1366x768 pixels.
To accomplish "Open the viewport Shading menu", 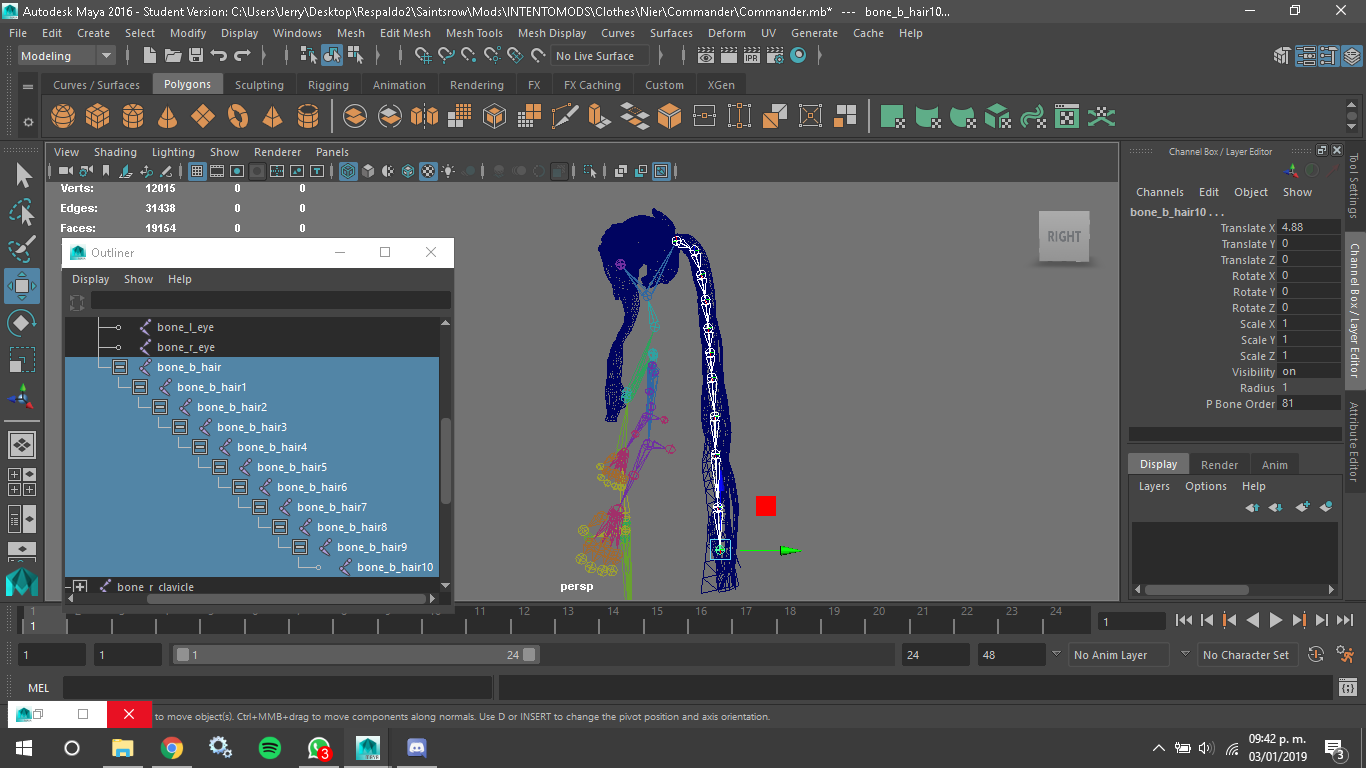I will click(115, 152).
